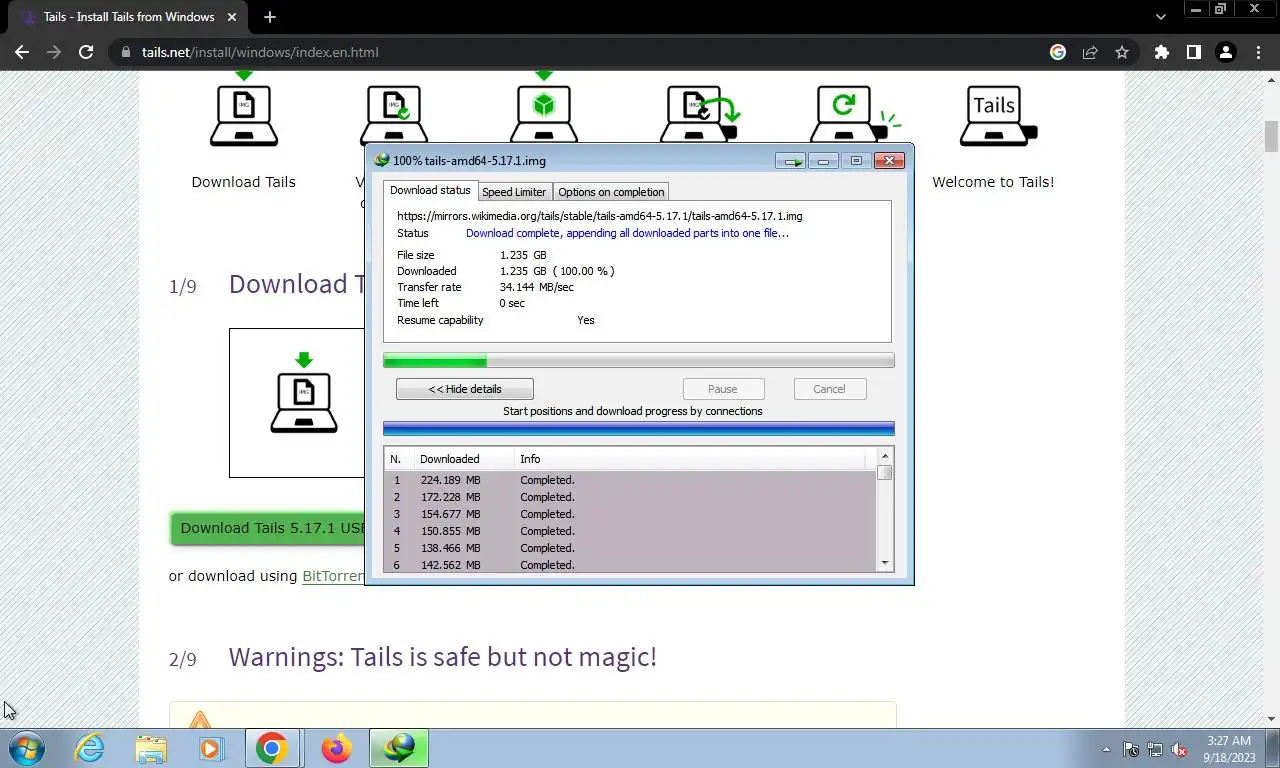Click the IDM icon in download dialog title
This screenshot has width=1280, height=768.
(x=381, y=160)
